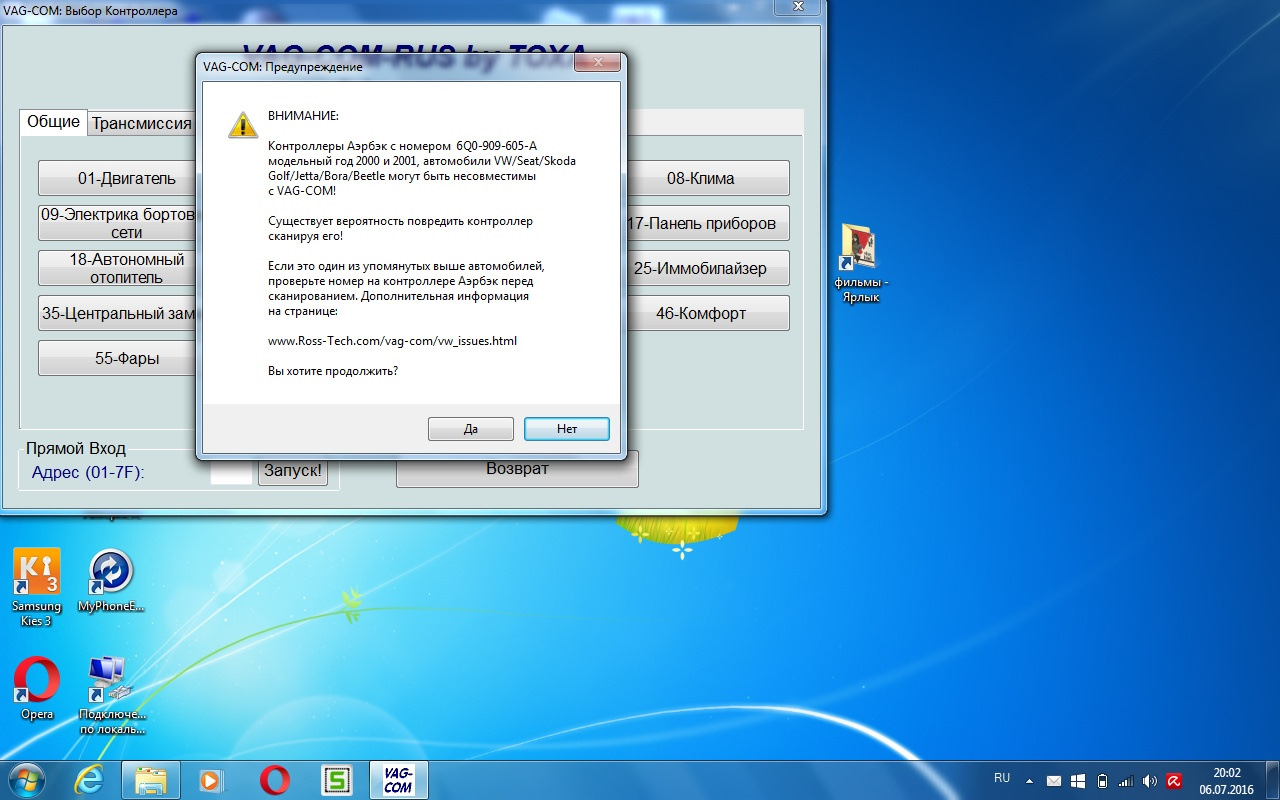Open the media player taskbar icon
The height and width of the screenshot is (800, 1280).
click(x=212, y=780)
